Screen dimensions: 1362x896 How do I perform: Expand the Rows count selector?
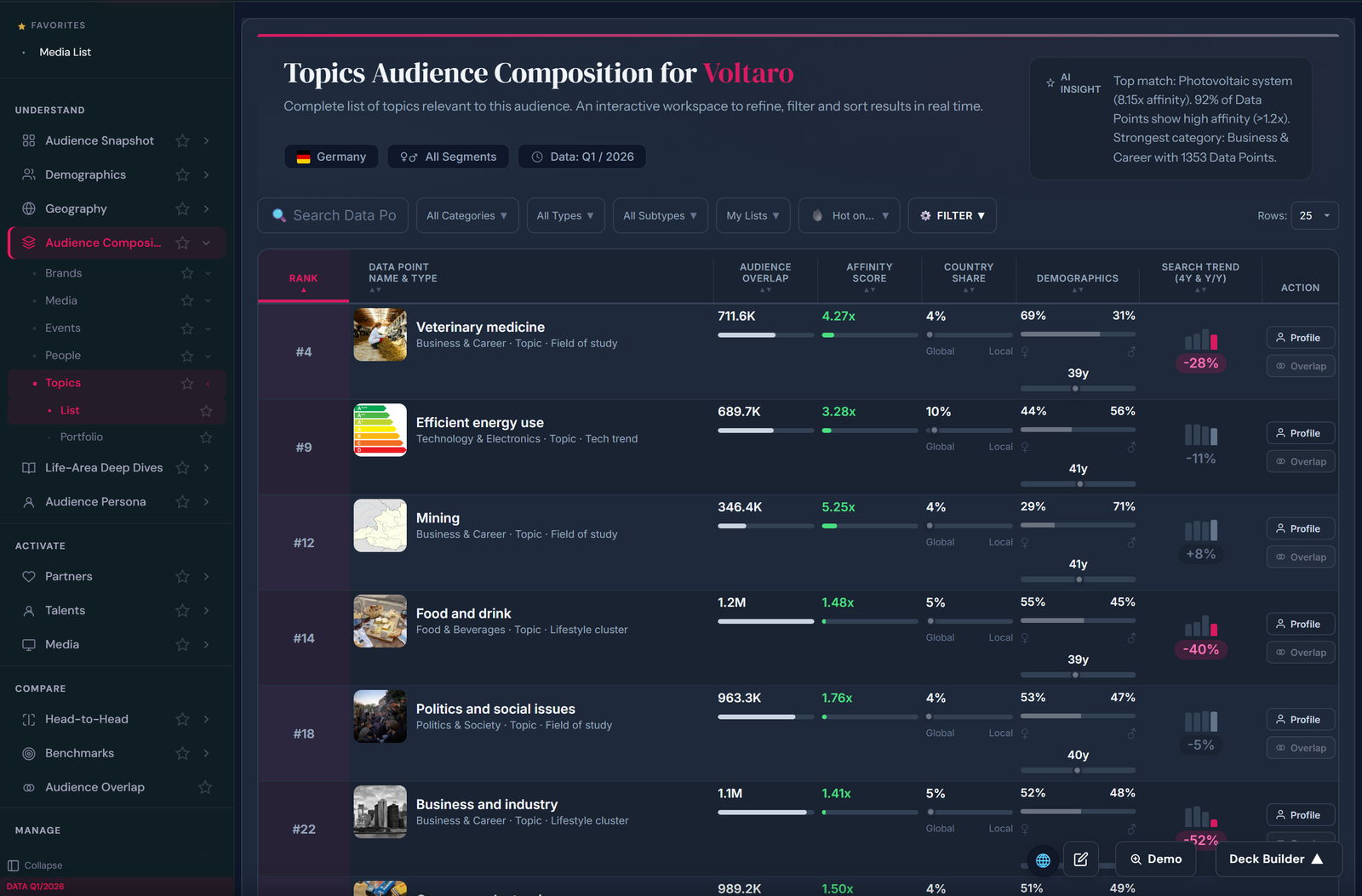(1314, 215)
